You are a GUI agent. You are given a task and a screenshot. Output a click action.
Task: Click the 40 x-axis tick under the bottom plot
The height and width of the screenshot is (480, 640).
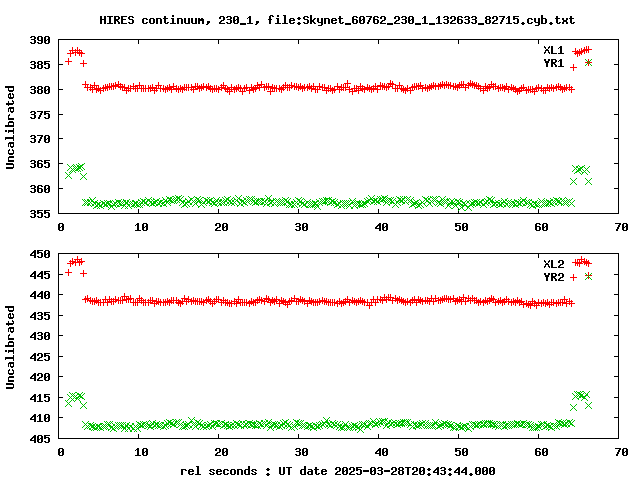point(381,452)
